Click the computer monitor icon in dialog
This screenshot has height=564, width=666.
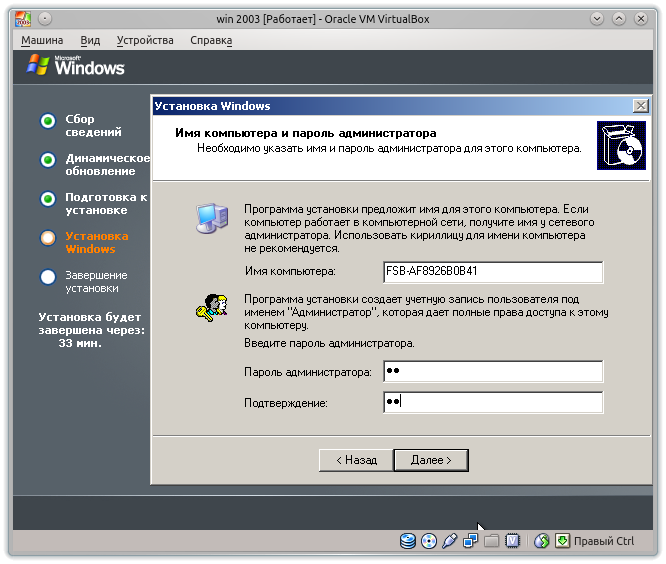(x=212, y=219)
